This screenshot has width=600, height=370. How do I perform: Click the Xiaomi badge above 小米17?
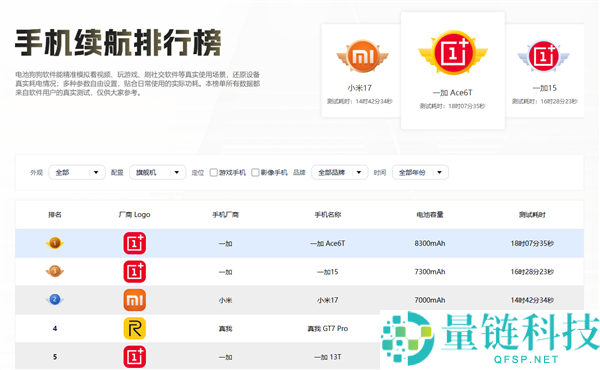pyautogui.click(x=362, y=56)
